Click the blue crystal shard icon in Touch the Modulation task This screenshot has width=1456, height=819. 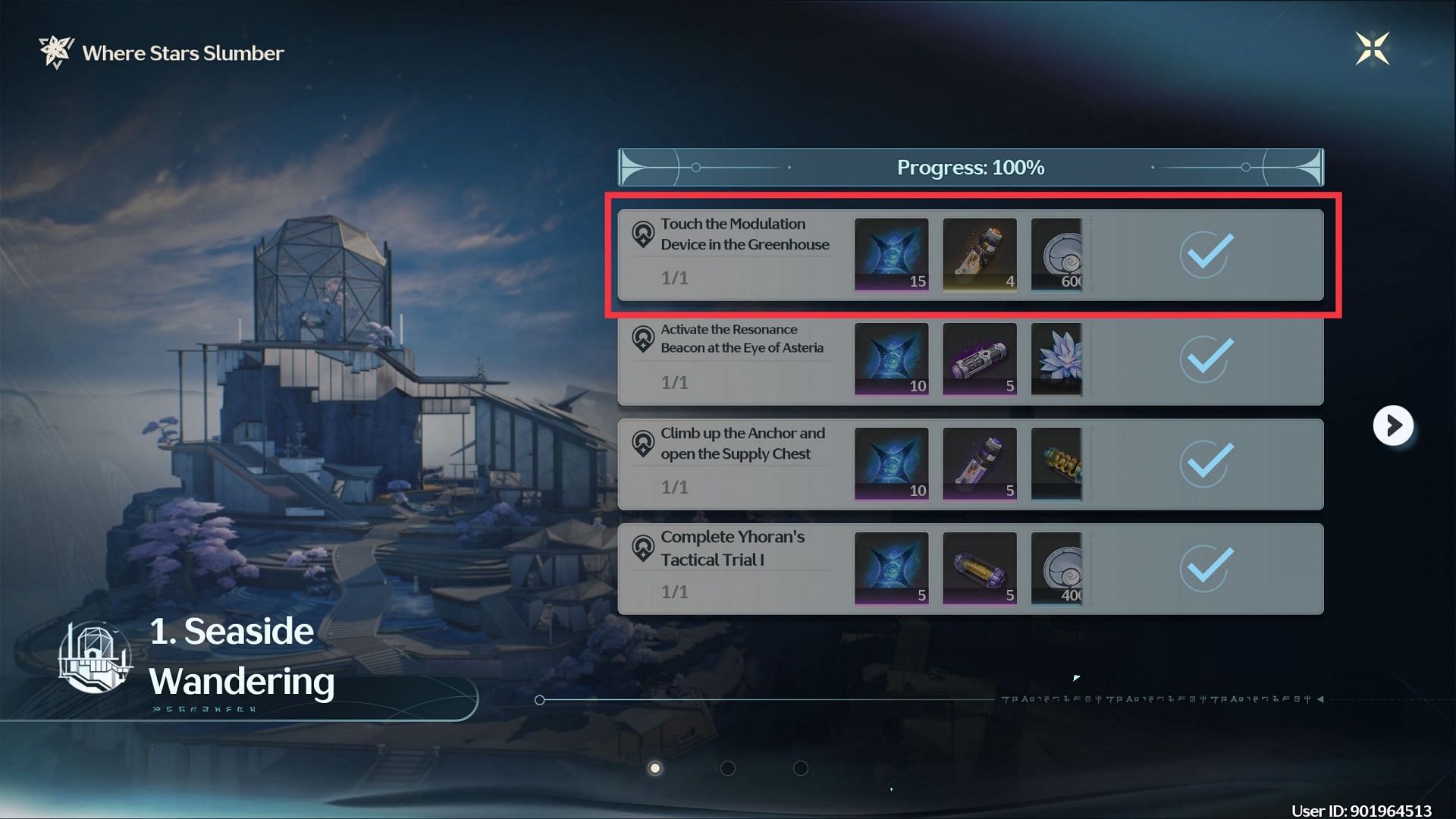point(890,253)
